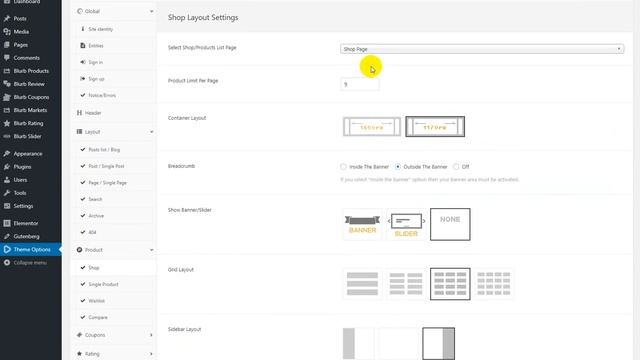
Task: Click the Collapse menu circle icon
Action: point(7,262)
